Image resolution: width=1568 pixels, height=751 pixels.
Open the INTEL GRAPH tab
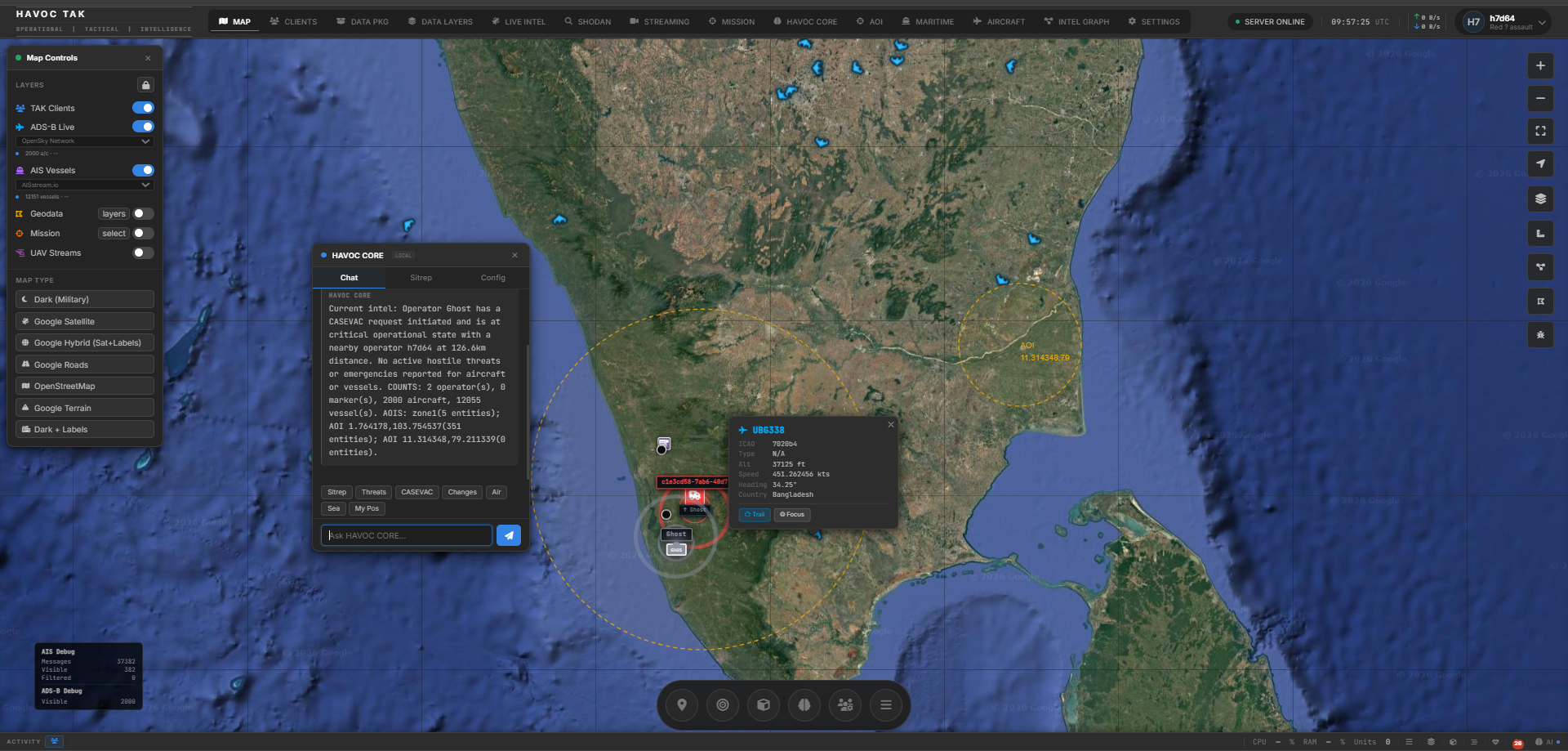(x=1076, y=22)
